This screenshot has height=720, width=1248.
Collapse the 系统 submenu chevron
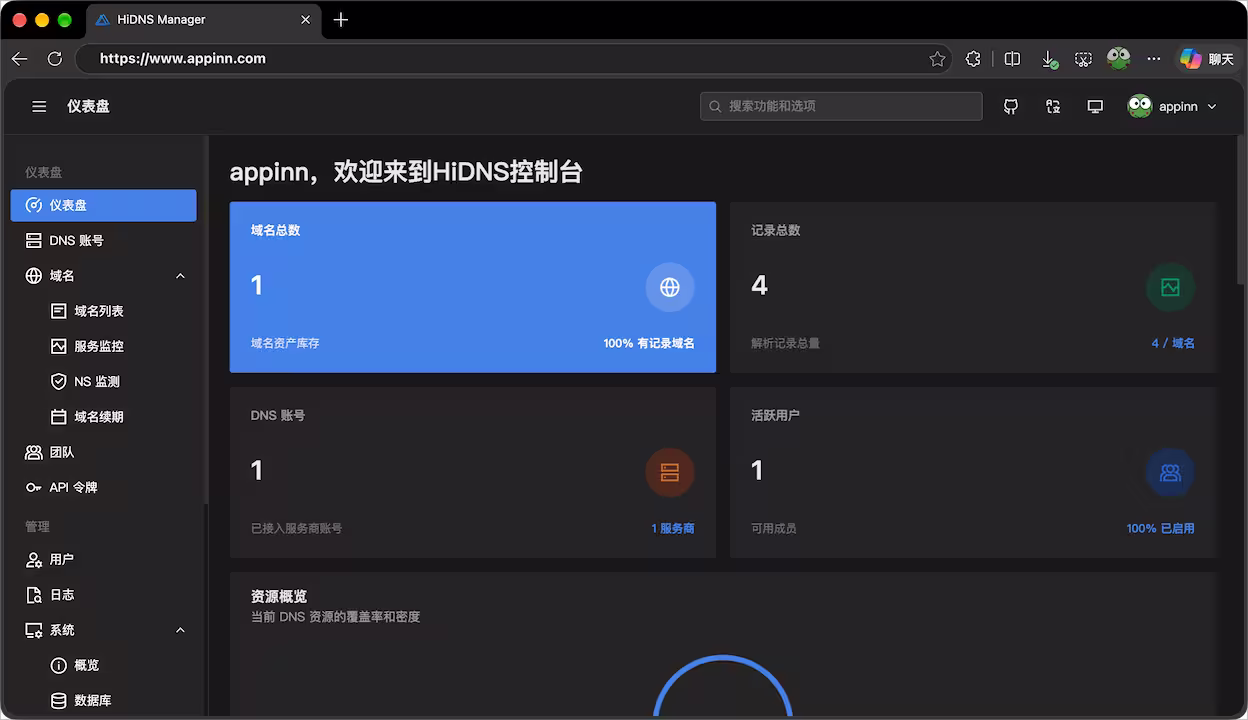click(180, 630)
